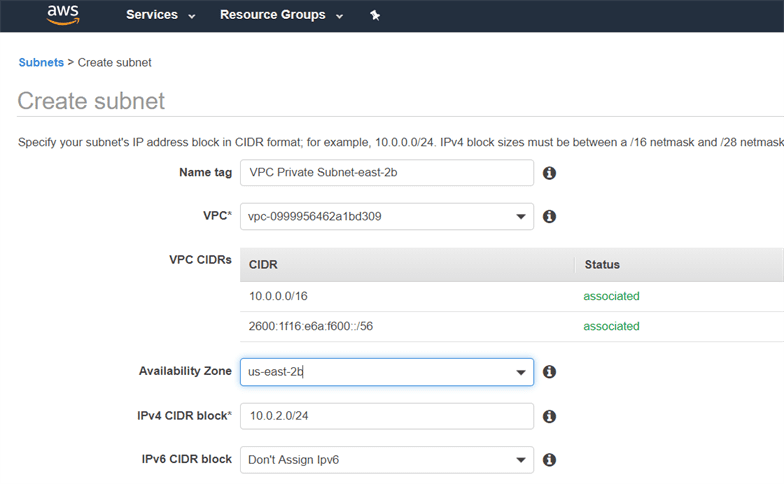The width and height of the screenshot is (784, 484).
Task: Click info icon next to IPv4 CIDR block
Action: (x=549, y=416)
